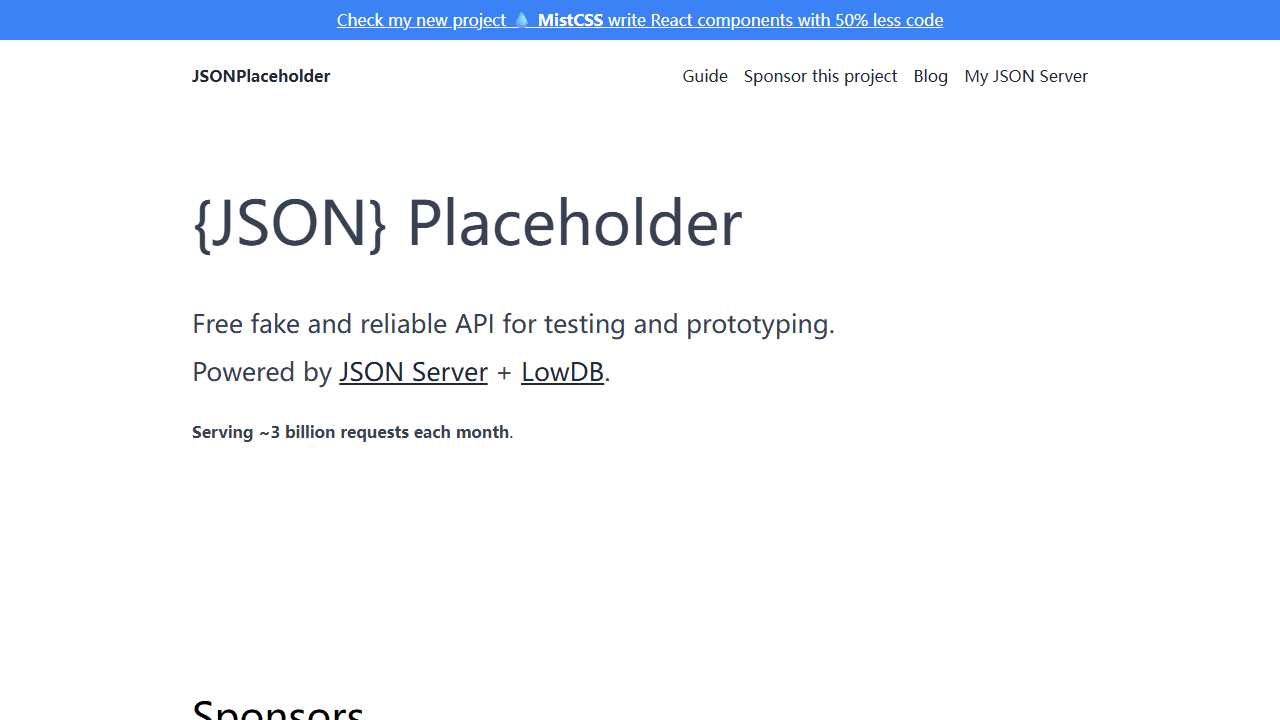
Task: Open the Blog navigation link
Action: [x=931, y=76]
